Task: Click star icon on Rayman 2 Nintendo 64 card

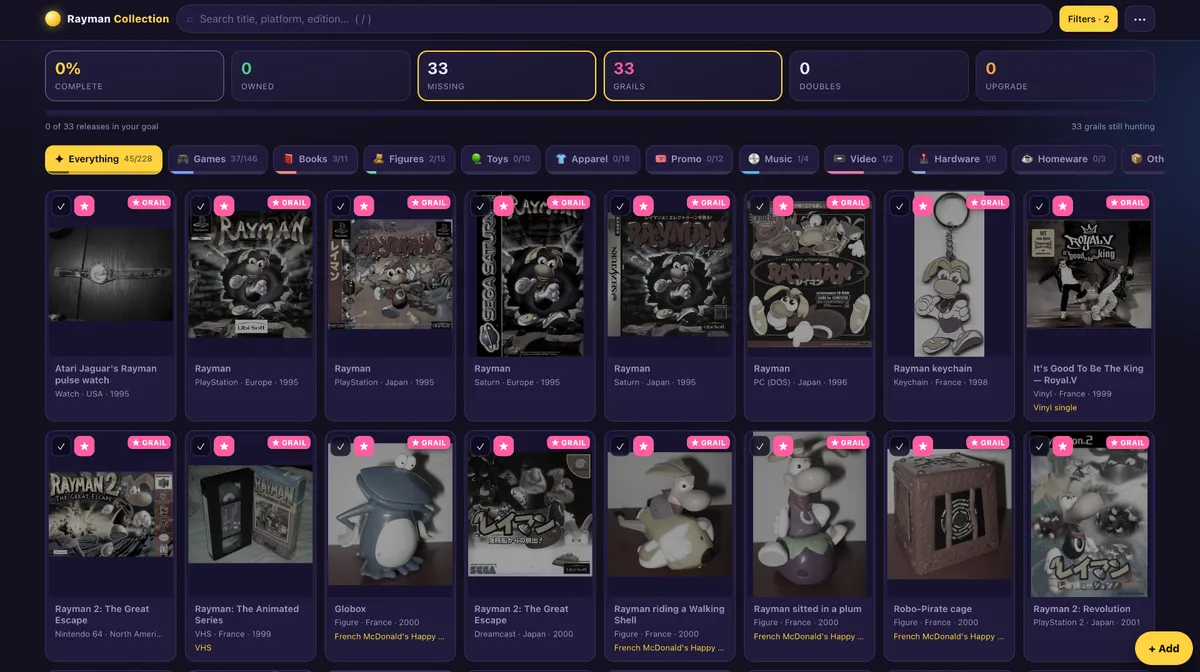Action: coord(84,446)
